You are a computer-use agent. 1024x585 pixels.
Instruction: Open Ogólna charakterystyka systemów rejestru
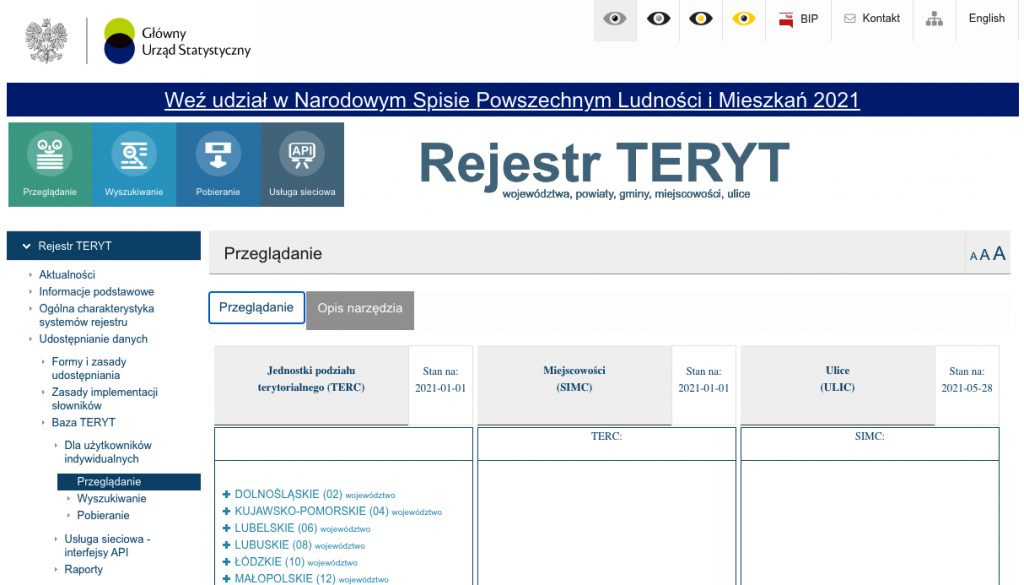96,315
